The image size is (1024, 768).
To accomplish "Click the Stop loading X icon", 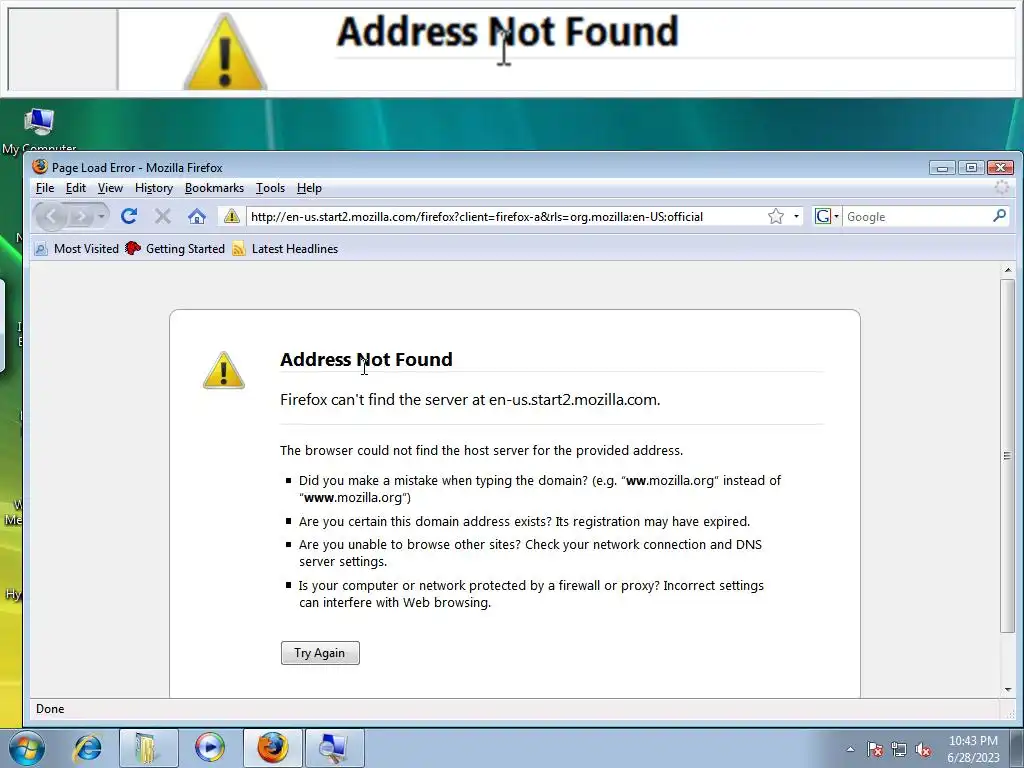I will pyautogui.click(x=163, y=216).
